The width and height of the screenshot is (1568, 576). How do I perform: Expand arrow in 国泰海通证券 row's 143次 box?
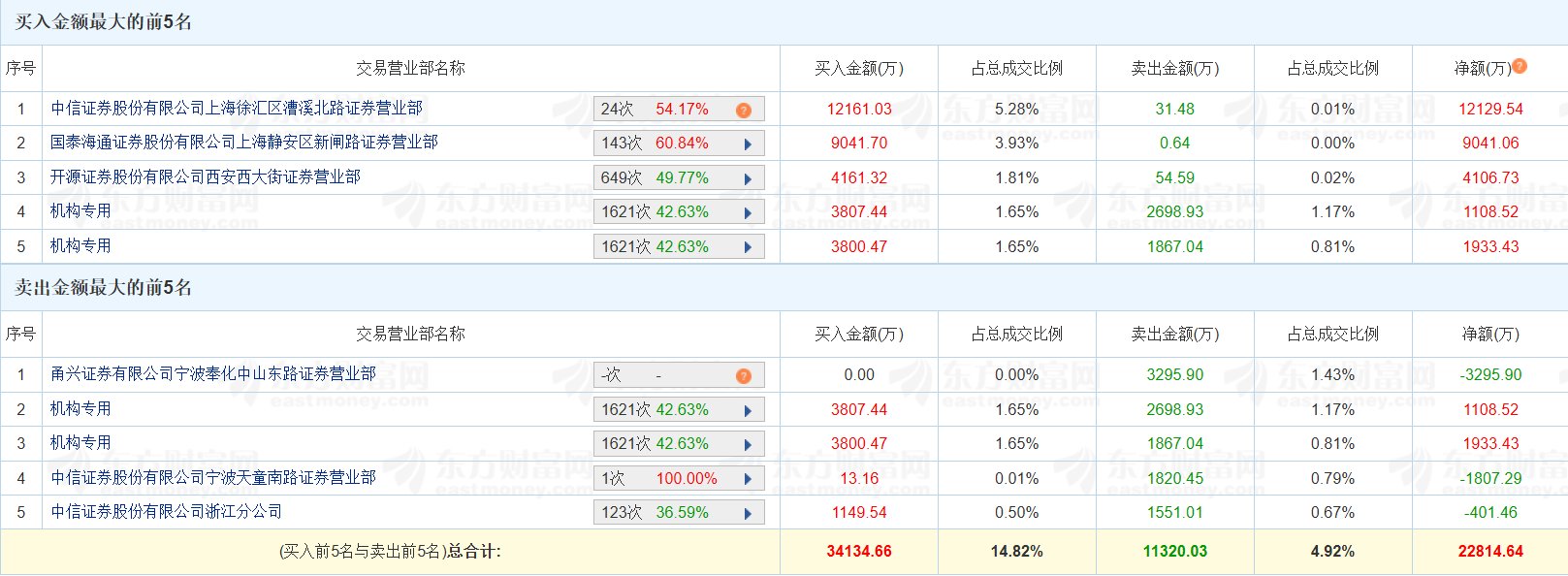(748, 144)
